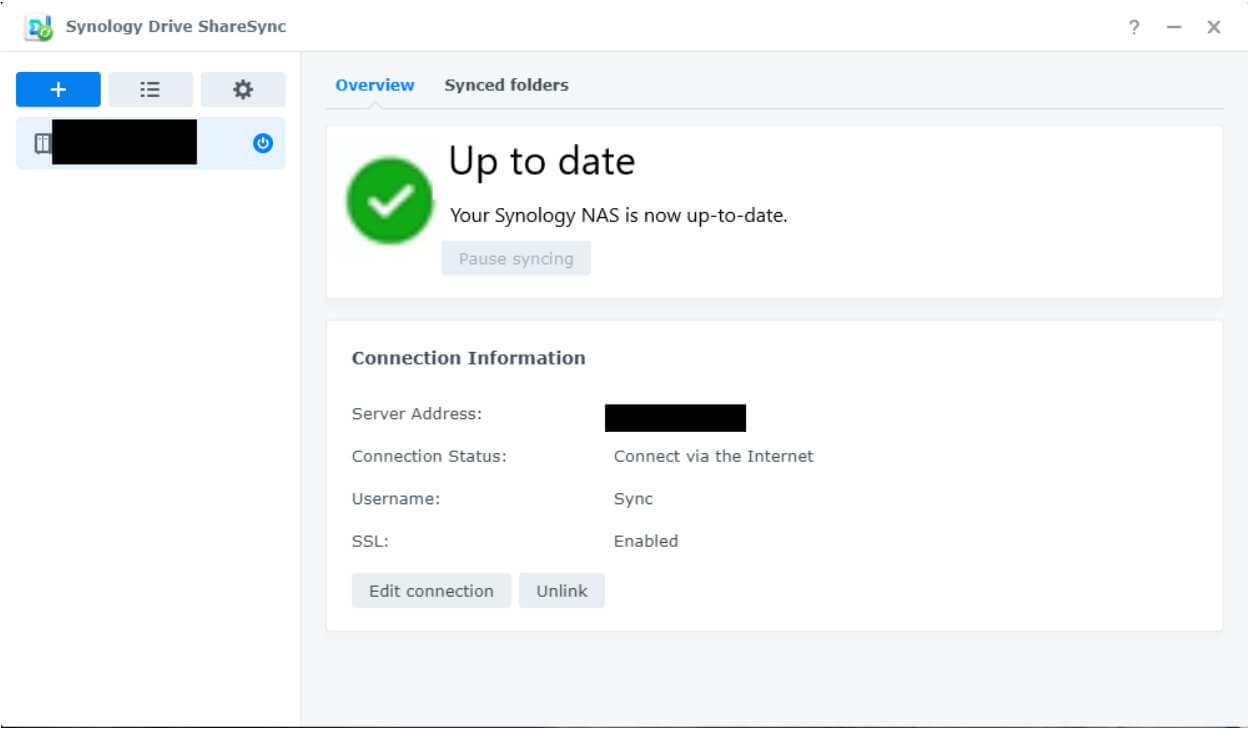Switch to the Synced folders tab
The height and width of the screenshot is (729, 1248).
point(506,85)
